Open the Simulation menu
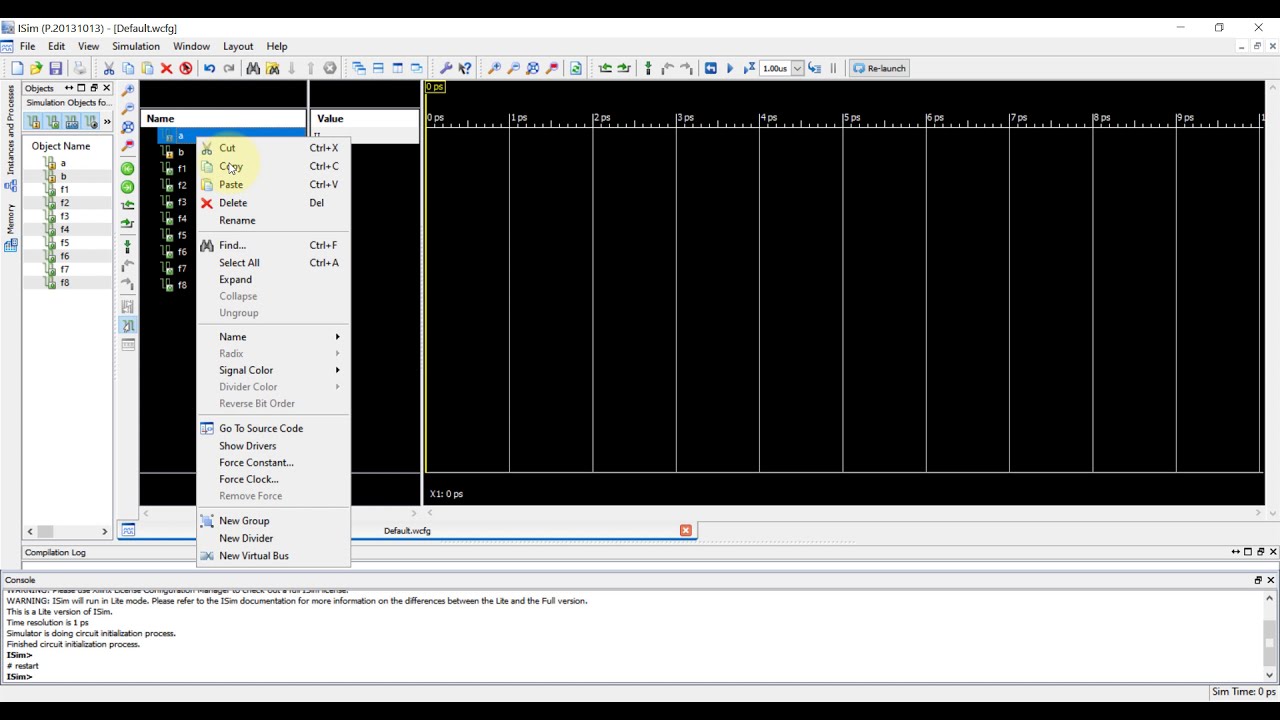 coord(136,46)
